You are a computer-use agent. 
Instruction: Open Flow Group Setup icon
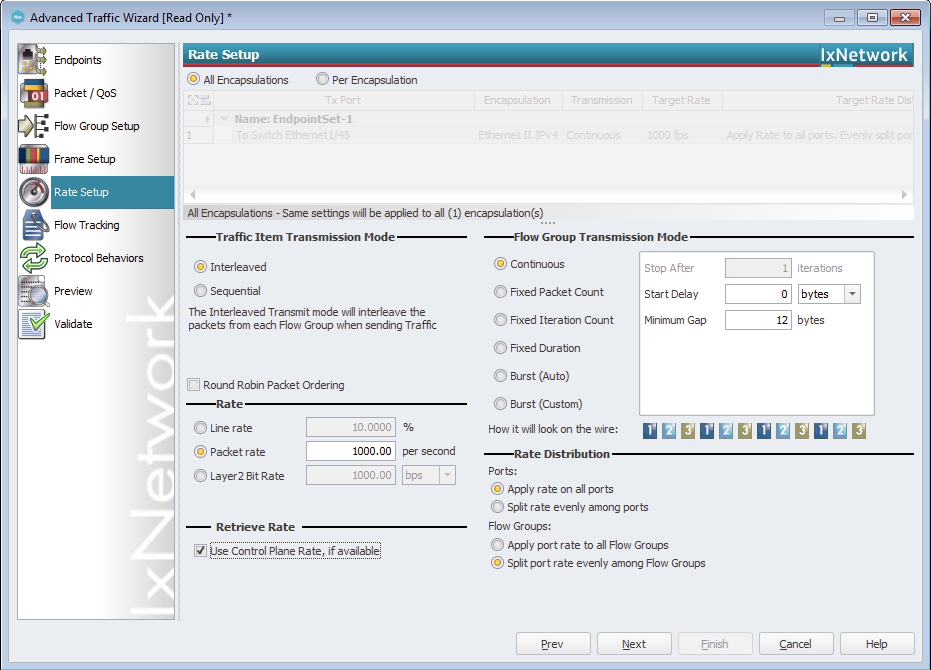point(34,126)
